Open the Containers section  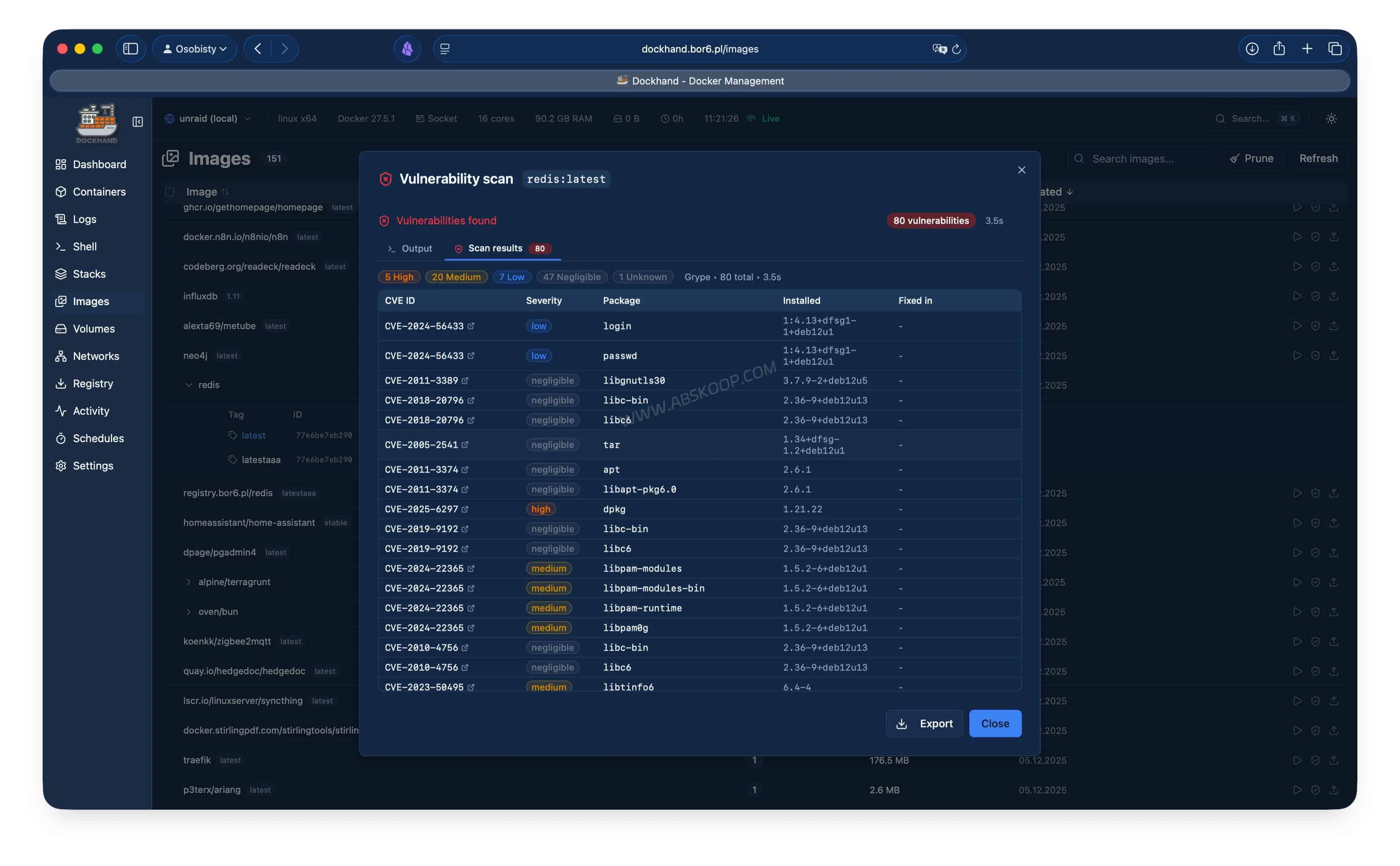click(91, 192)
